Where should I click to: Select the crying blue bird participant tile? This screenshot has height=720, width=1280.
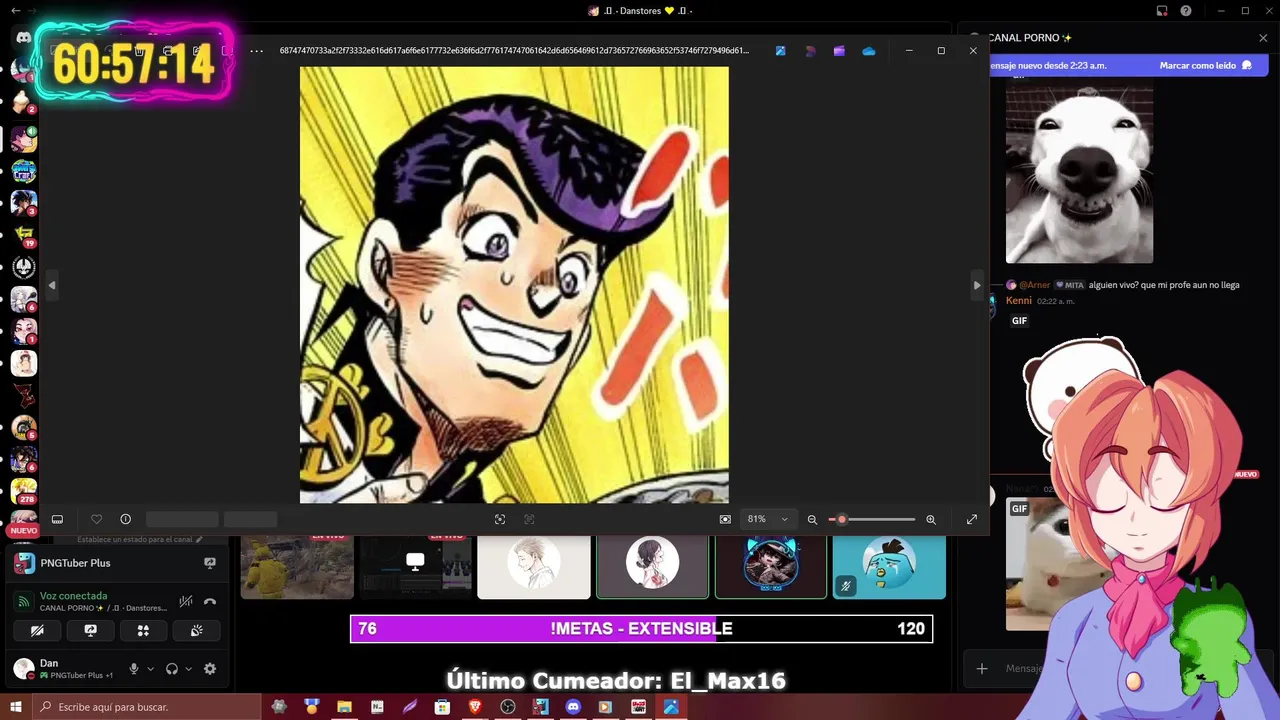point(889,566)
